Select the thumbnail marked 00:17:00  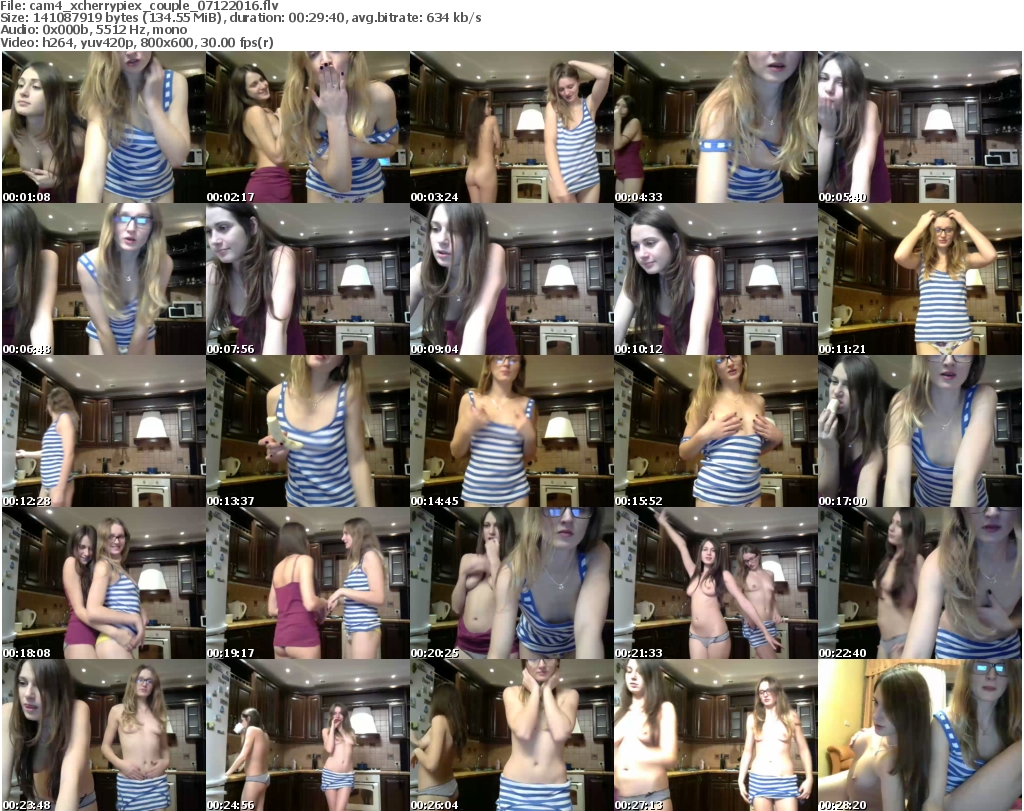click(x=919, y=432)
